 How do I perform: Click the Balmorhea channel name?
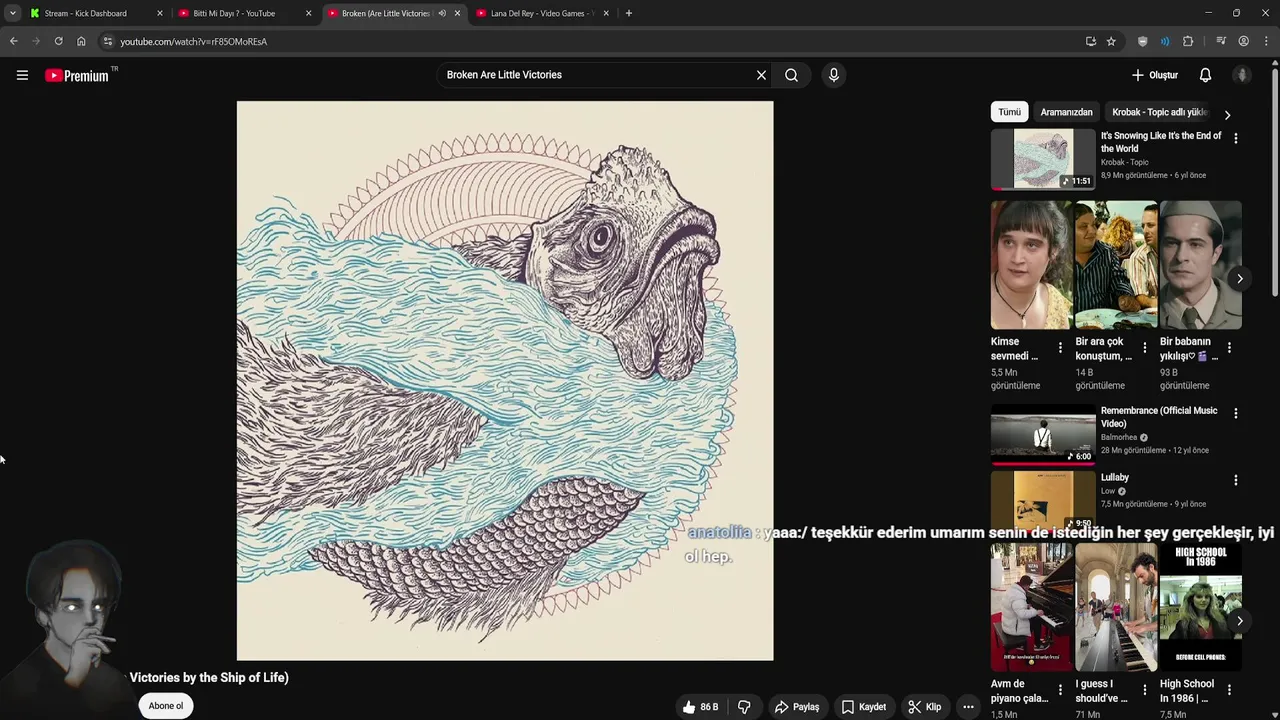[x=1119, y=437]
